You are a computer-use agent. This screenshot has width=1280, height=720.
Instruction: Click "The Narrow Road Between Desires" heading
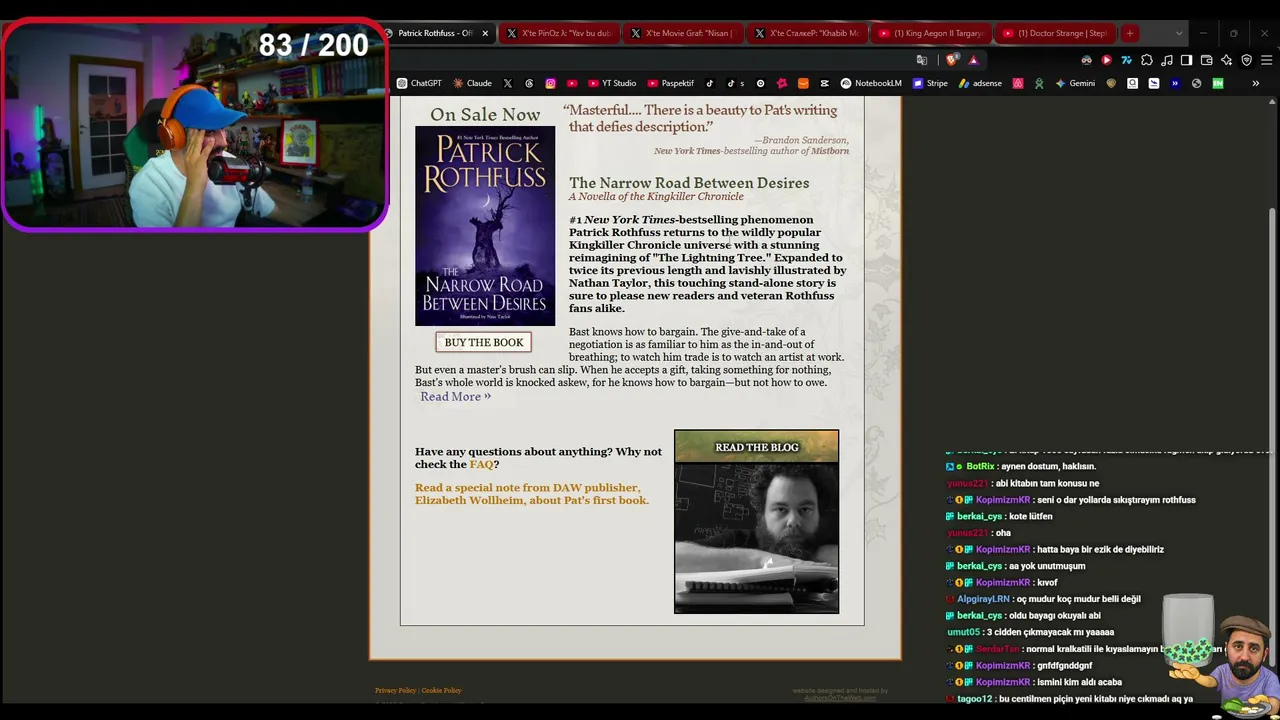pyautogui.click(x=689, y=183)
